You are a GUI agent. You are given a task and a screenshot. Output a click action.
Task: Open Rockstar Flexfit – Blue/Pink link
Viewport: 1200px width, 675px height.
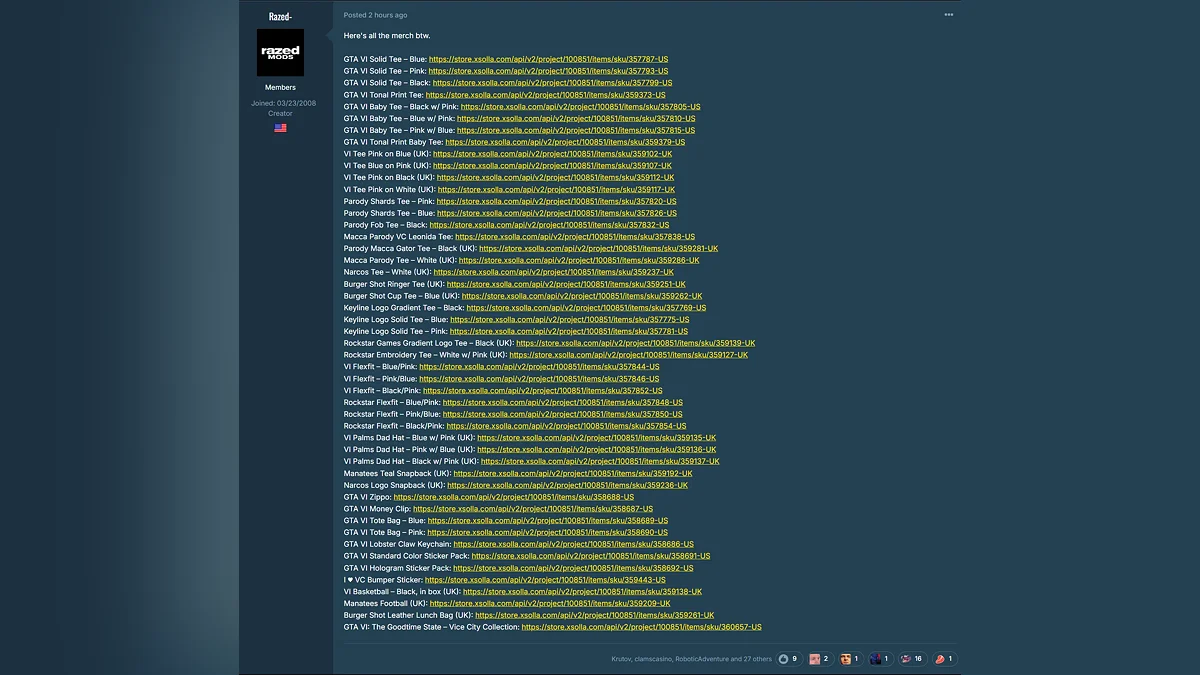pyautogui.click(x=563, y=402)
